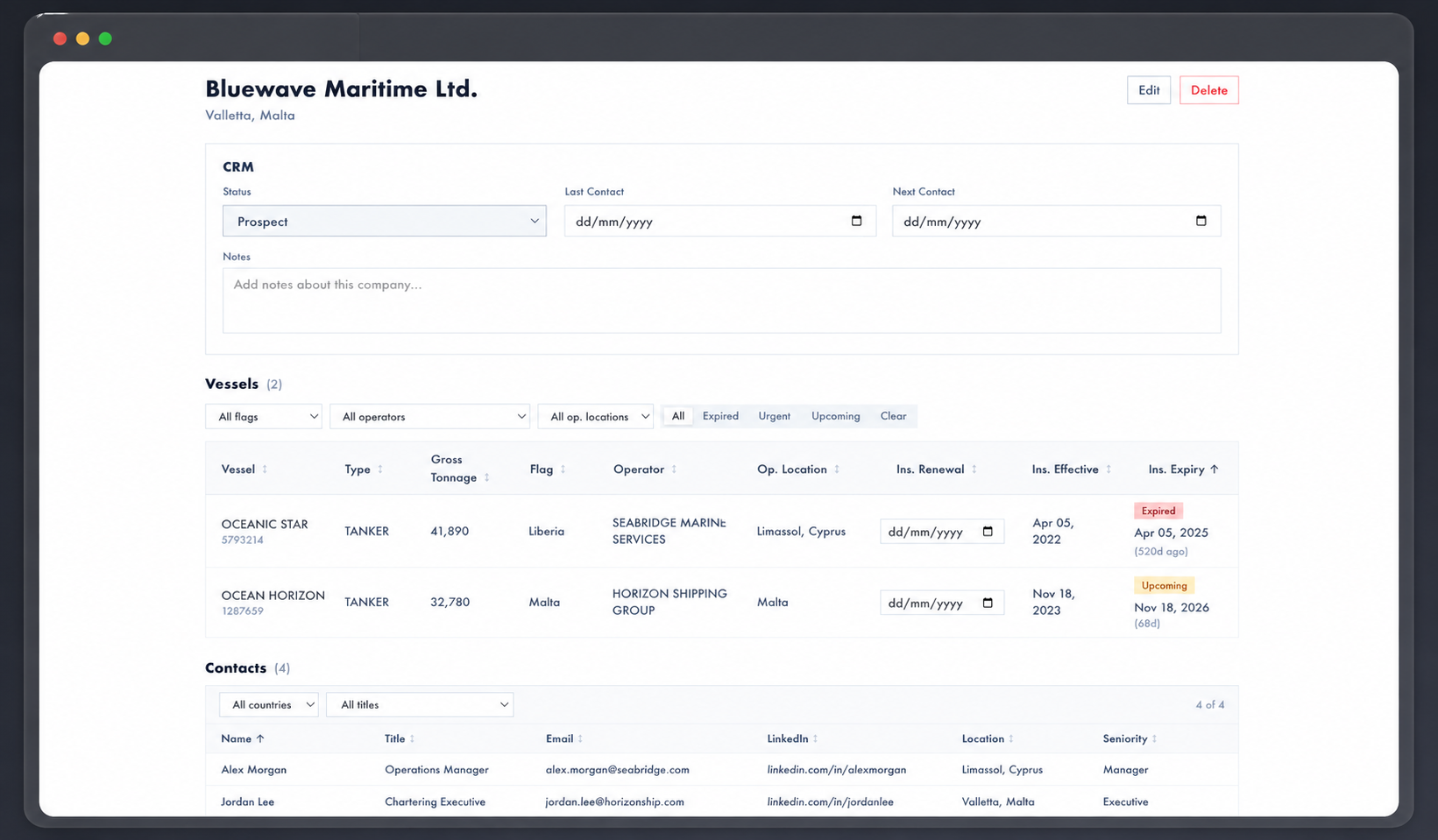The width and height of the screenshot is (1438, 840).
Task: Click the Jordan Lee contact name
Action: (248, 801)
